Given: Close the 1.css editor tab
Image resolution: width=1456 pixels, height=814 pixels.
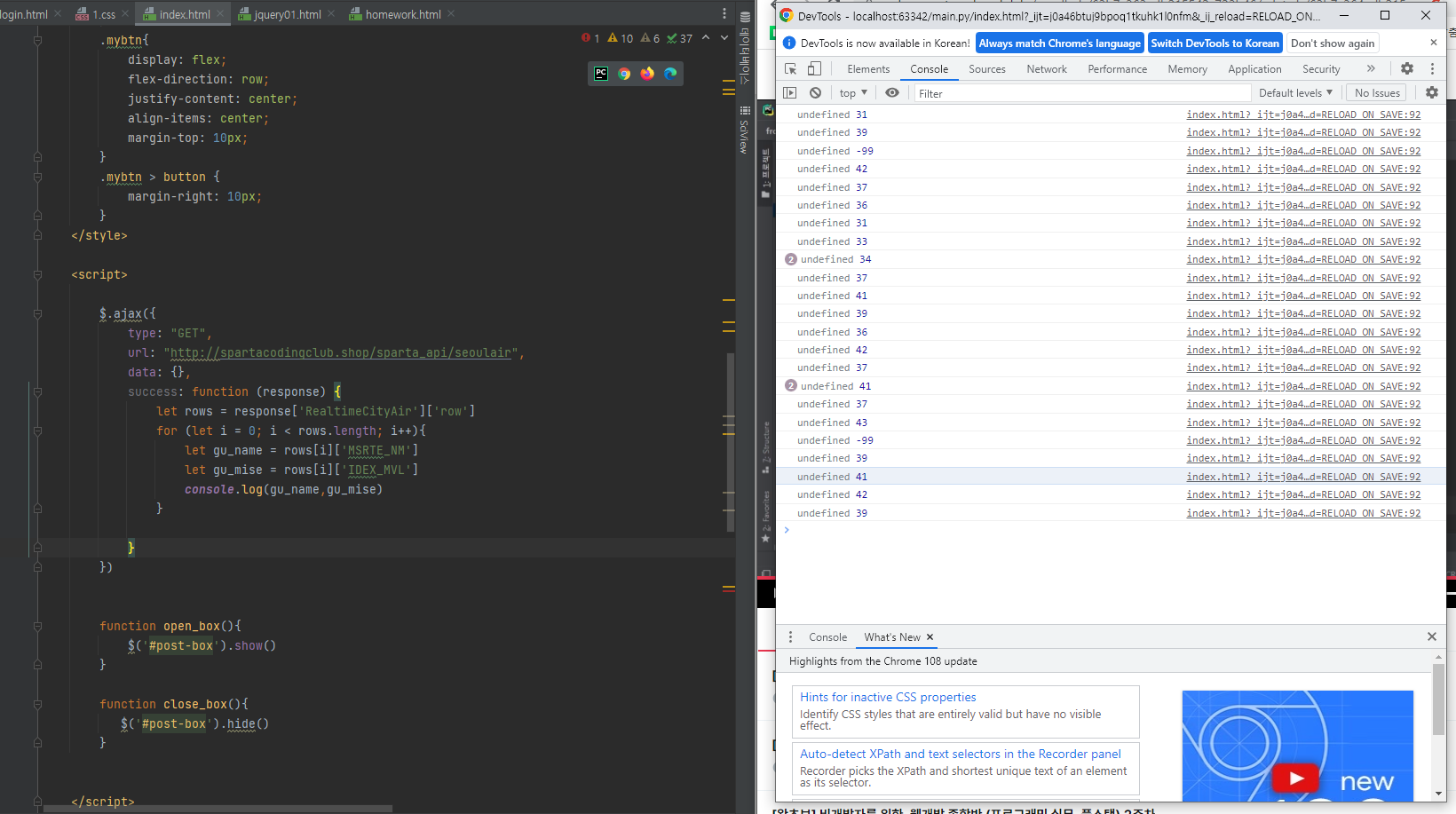Looking at the screenshot, I should [x=123, y=14].
